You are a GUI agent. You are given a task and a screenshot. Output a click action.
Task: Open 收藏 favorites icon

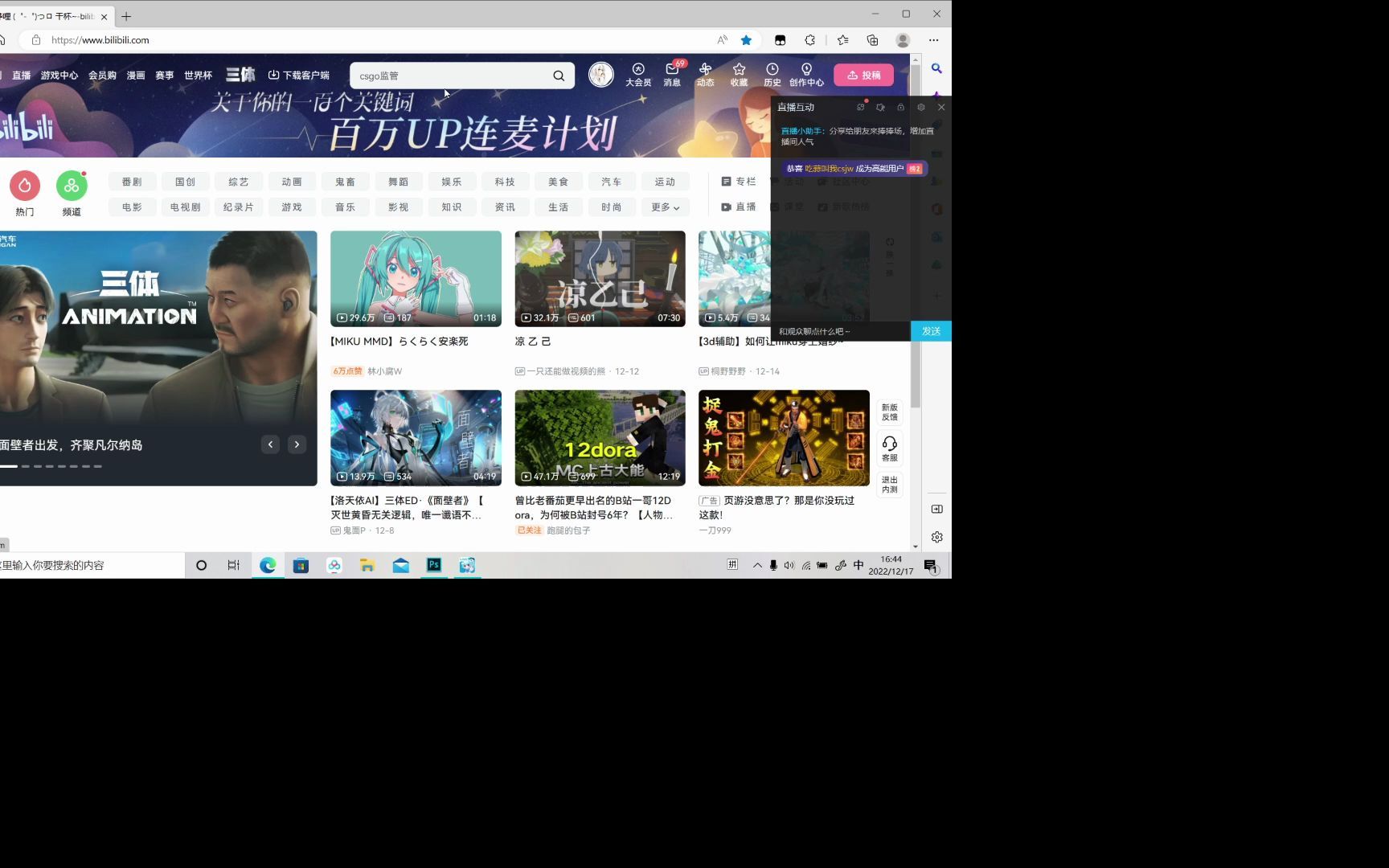pos(739,75)
